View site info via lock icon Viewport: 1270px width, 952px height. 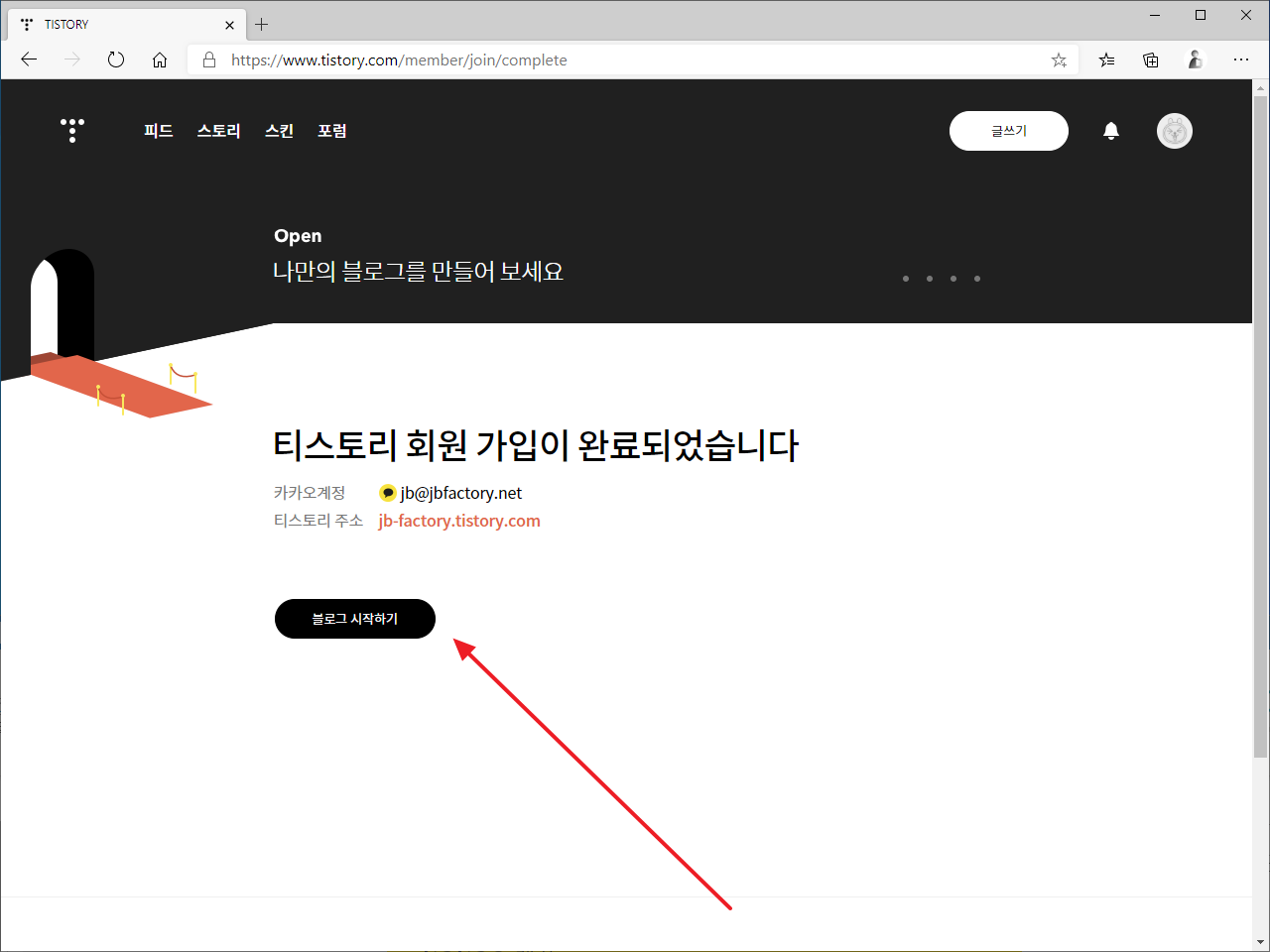pyautogui.click(x=209, y=59)
